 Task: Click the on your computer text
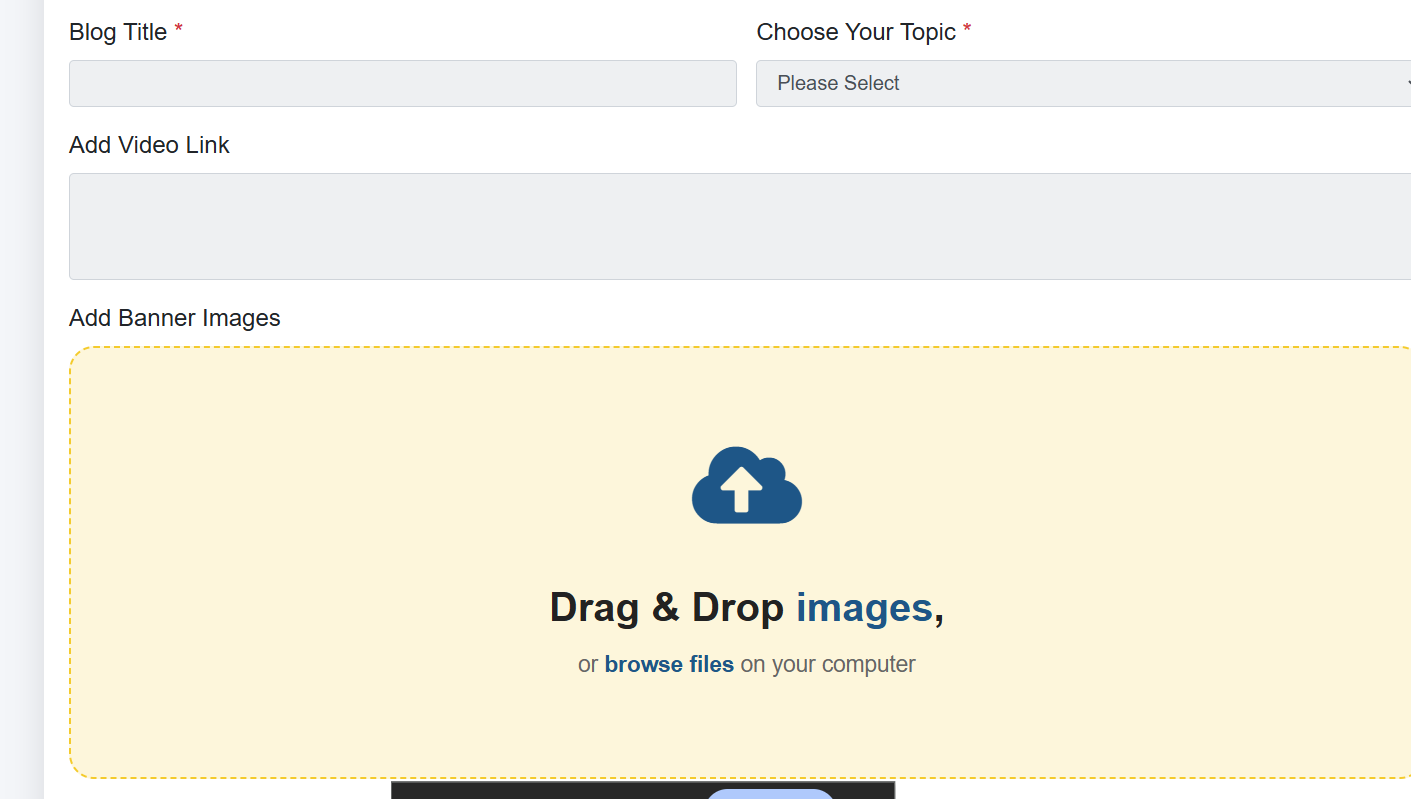828,664
